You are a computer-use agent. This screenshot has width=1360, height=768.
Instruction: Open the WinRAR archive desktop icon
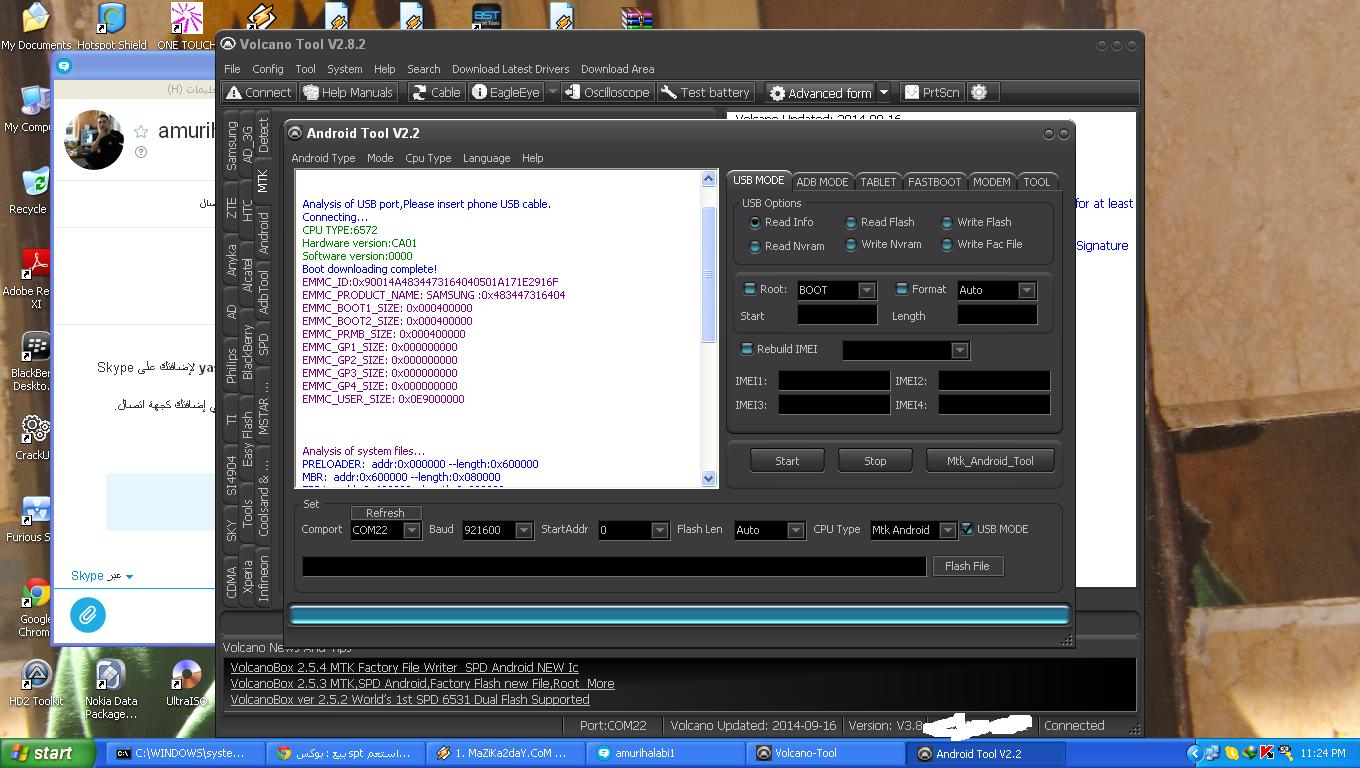(636, 17)
